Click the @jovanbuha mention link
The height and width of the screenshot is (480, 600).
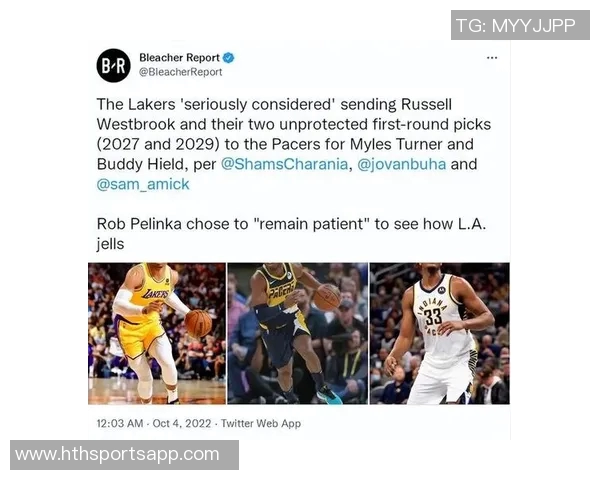pos(401,164)
